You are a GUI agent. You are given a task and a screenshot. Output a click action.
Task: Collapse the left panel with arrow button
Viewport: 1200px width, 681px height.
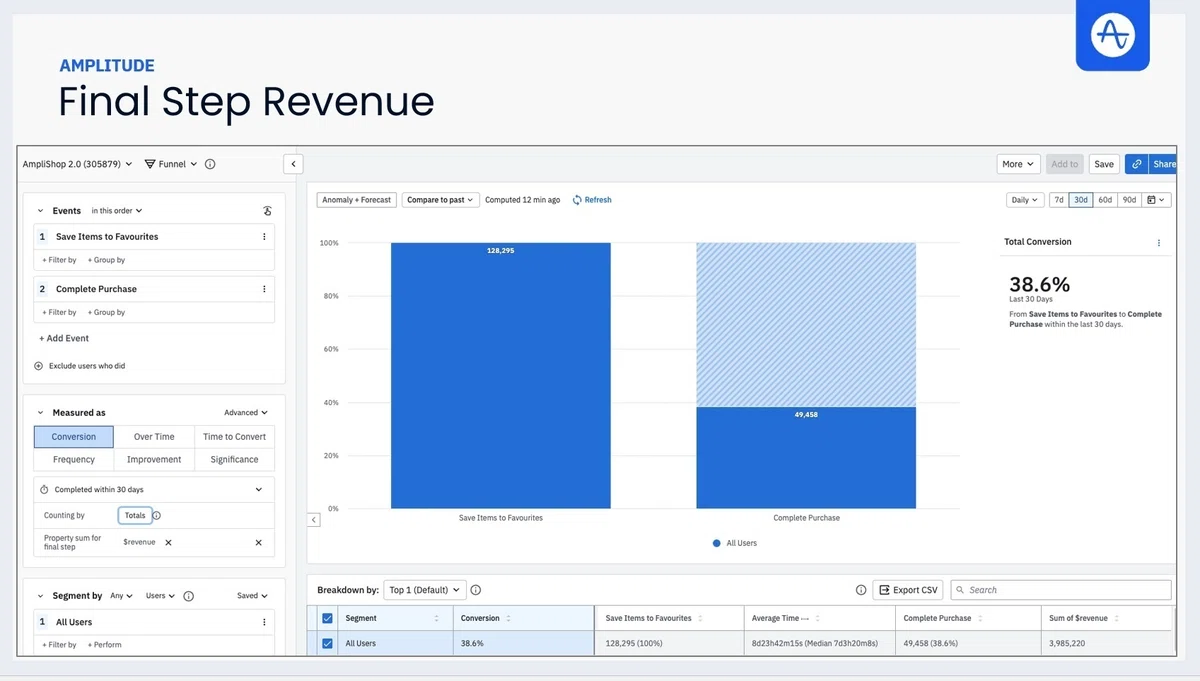coord(293,164)
